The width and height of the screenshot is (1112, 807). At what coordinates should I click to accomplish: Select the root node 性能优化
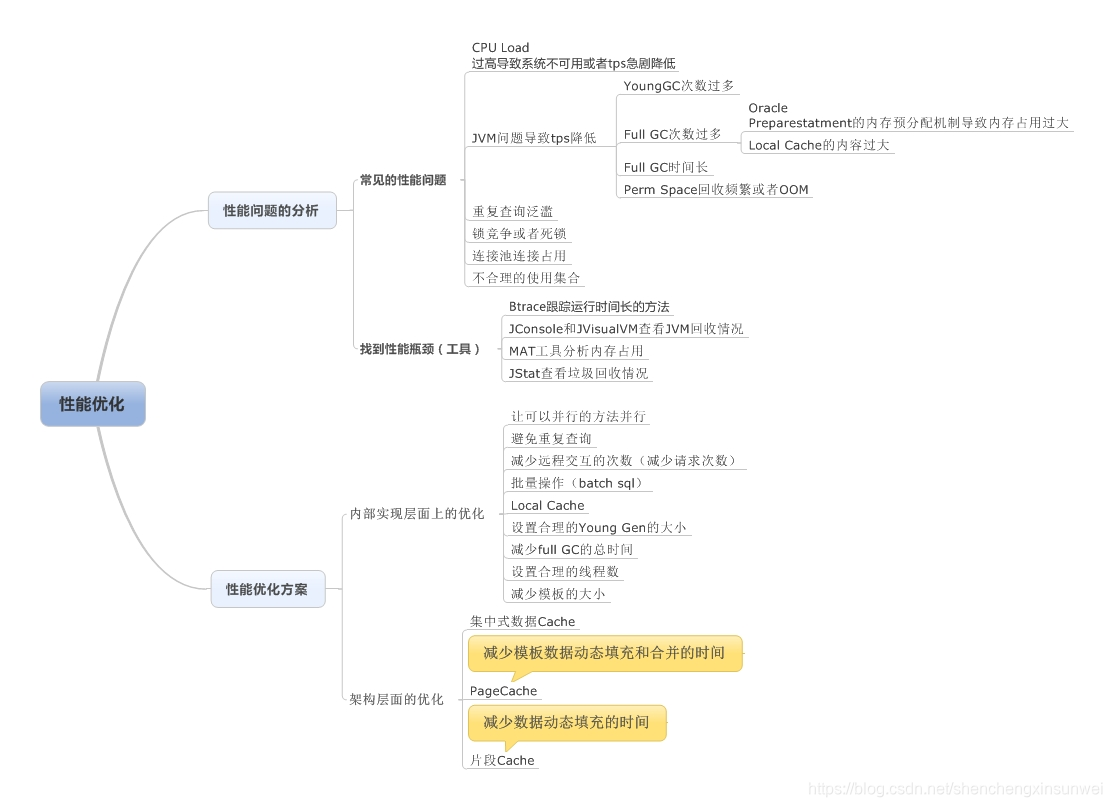93,404
